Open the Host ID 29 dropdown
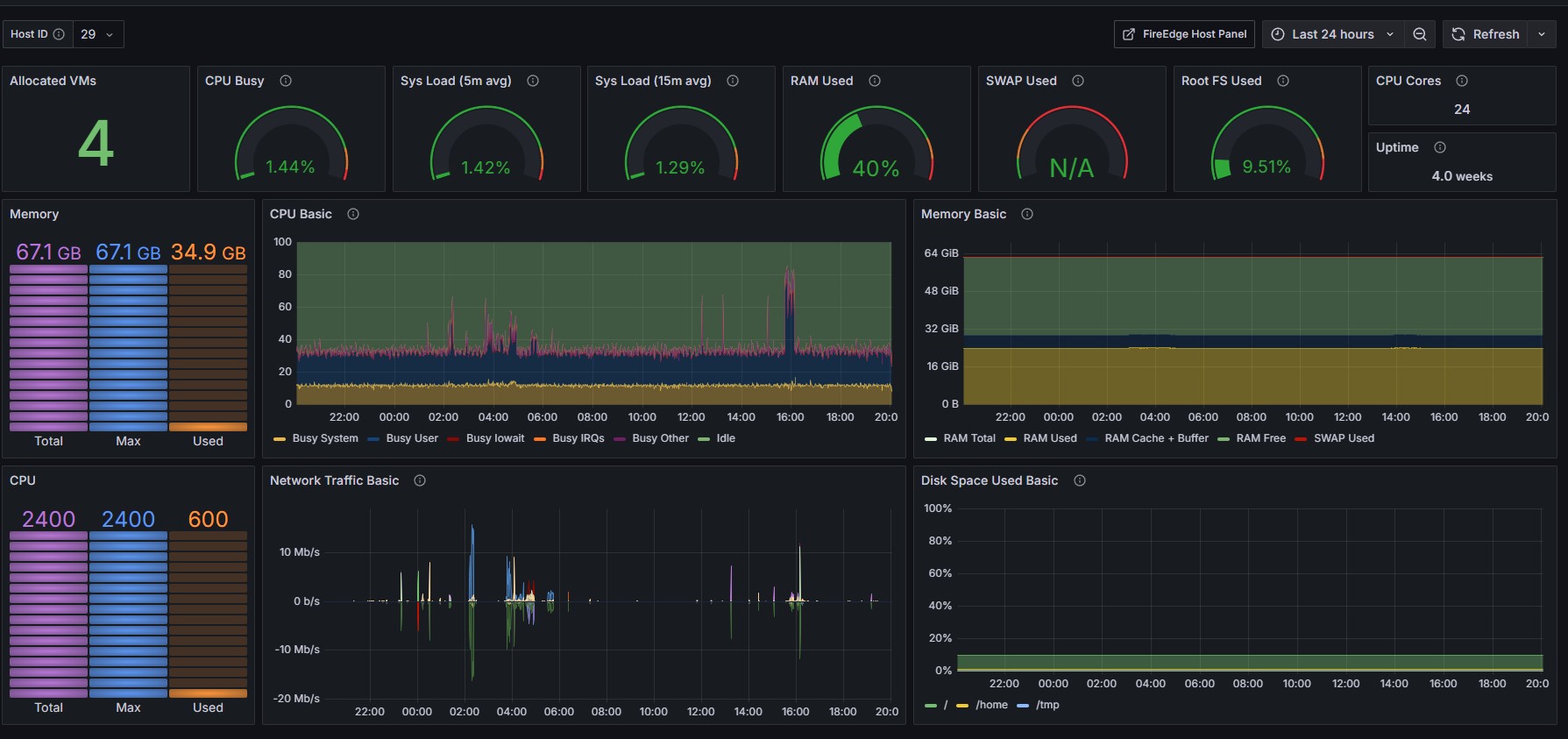Viewport: 1568px width, 739px height. (98, 34)
